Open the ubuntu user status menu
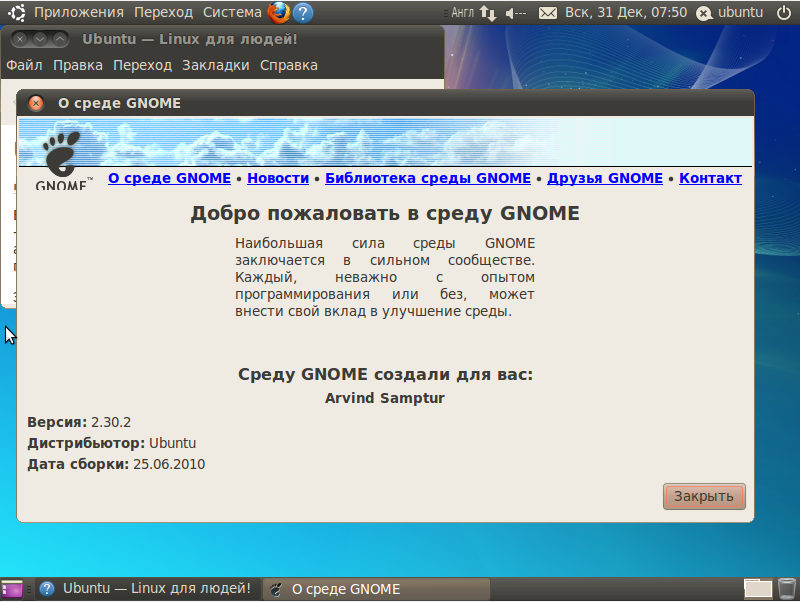The width and height of the screenshot is (800, 602). coord(730,13)
